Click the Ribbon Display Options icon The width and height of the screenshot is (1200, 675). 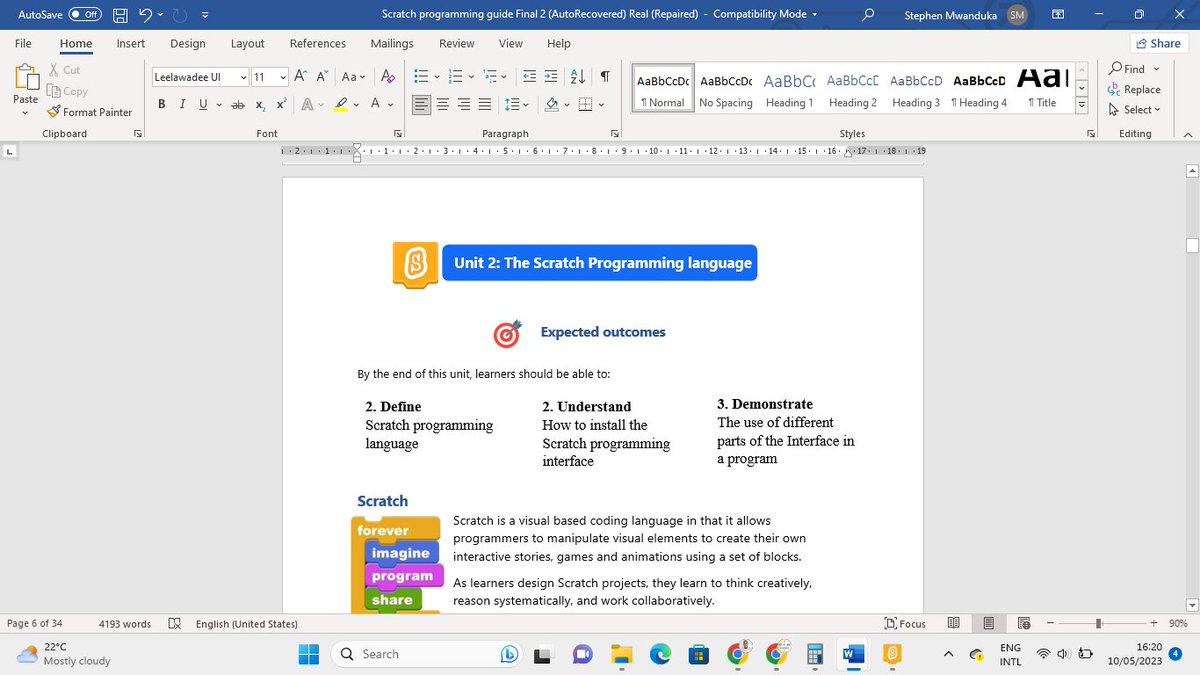1058,15
